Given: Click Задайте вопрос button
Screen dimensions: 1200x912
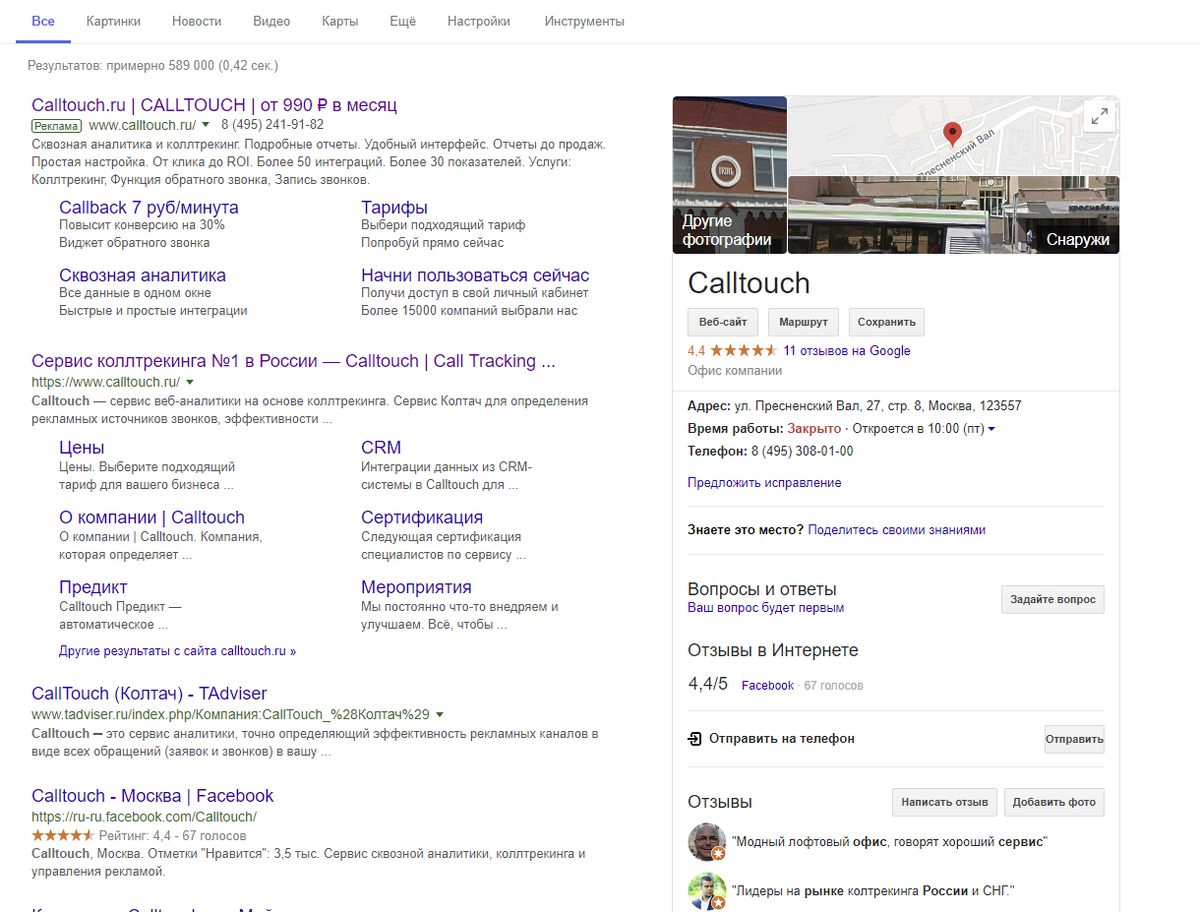Looking at the screenshot, I should [1053, 600].
